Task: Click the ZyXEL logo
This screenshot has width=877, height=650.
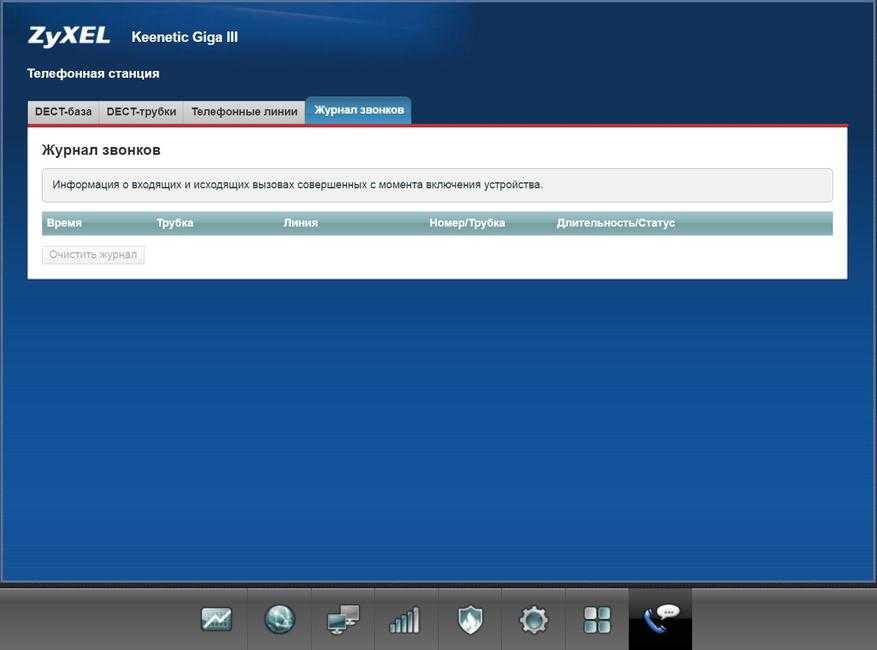Action: coord(68,37)
